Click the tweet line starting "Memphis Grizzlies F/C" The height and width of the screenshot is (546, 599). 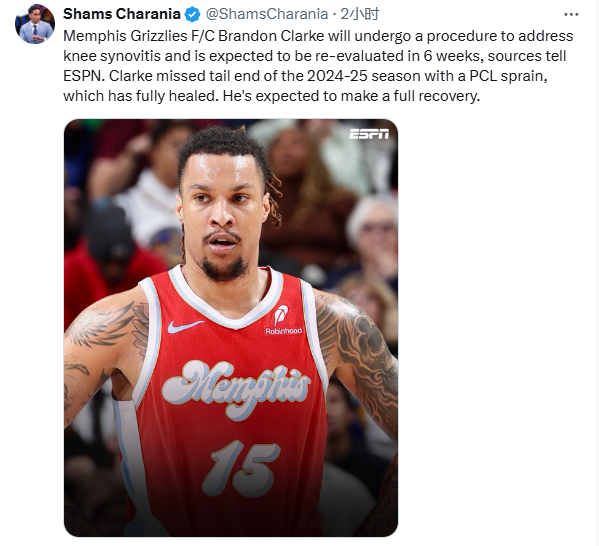click(318, 36)
